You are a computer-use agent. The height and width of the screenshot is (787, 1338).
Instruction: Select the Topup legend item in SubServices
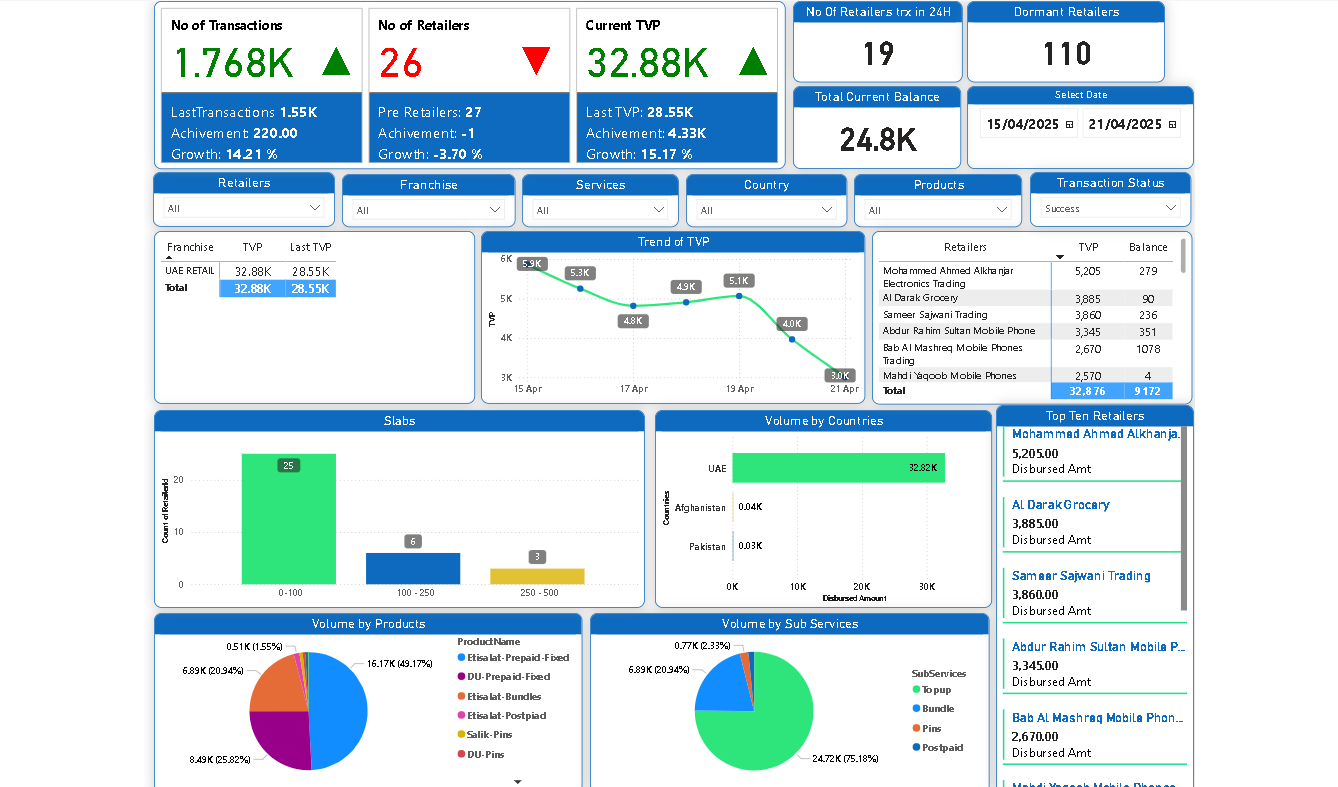click(936, 690)
